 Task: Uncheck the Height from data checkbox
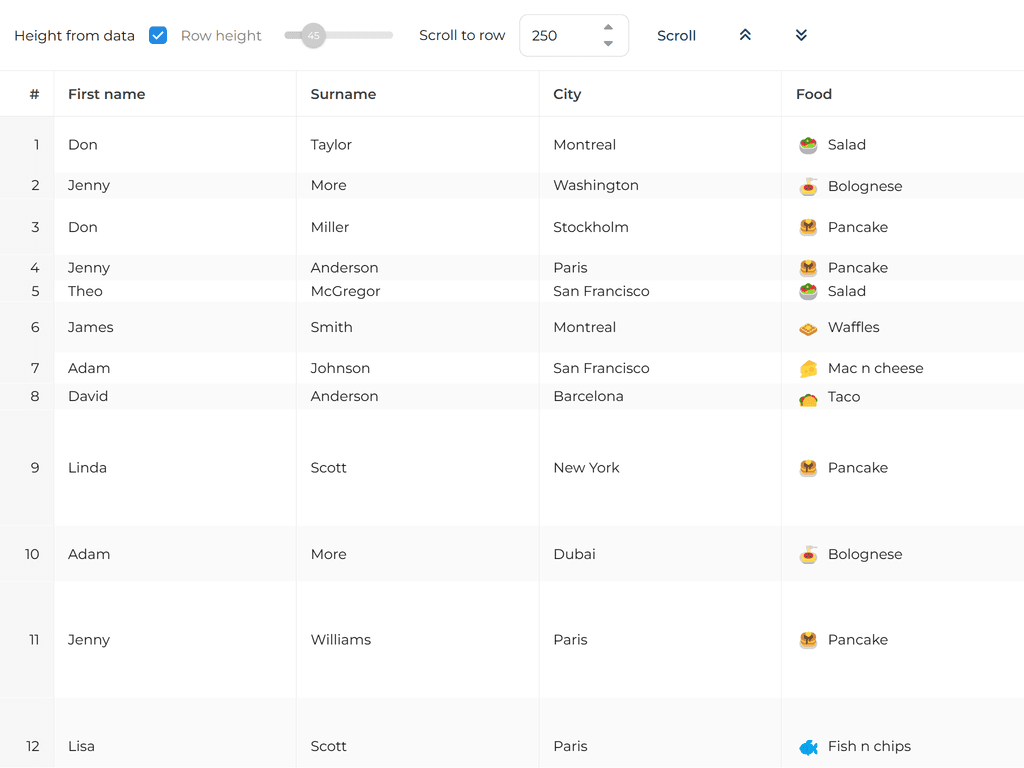pos(158,35)
